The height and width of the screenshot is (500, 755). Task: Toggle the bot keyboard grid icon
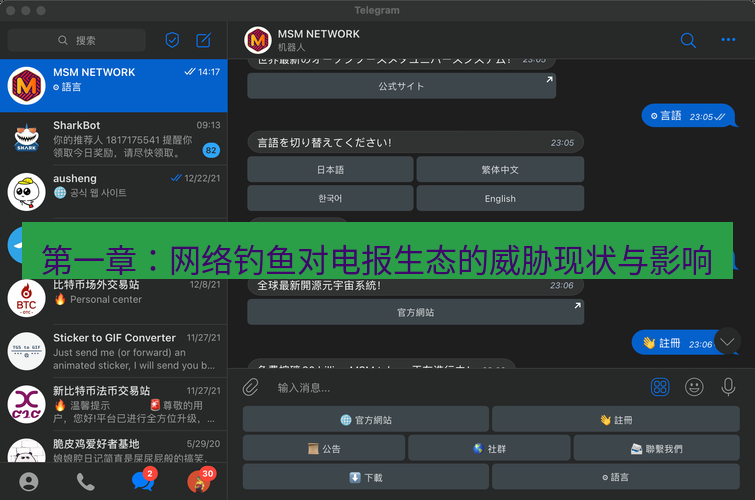pyautogui.click(x=660, y=387)
